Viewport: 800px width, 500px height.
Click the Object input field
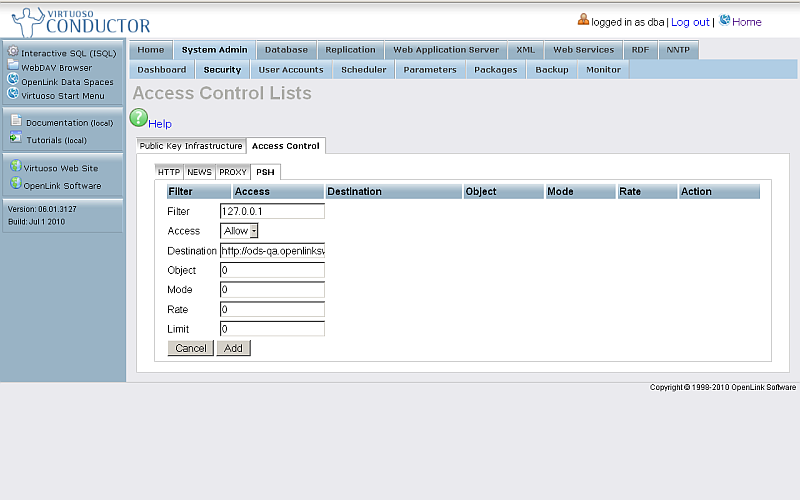point(272,270)
